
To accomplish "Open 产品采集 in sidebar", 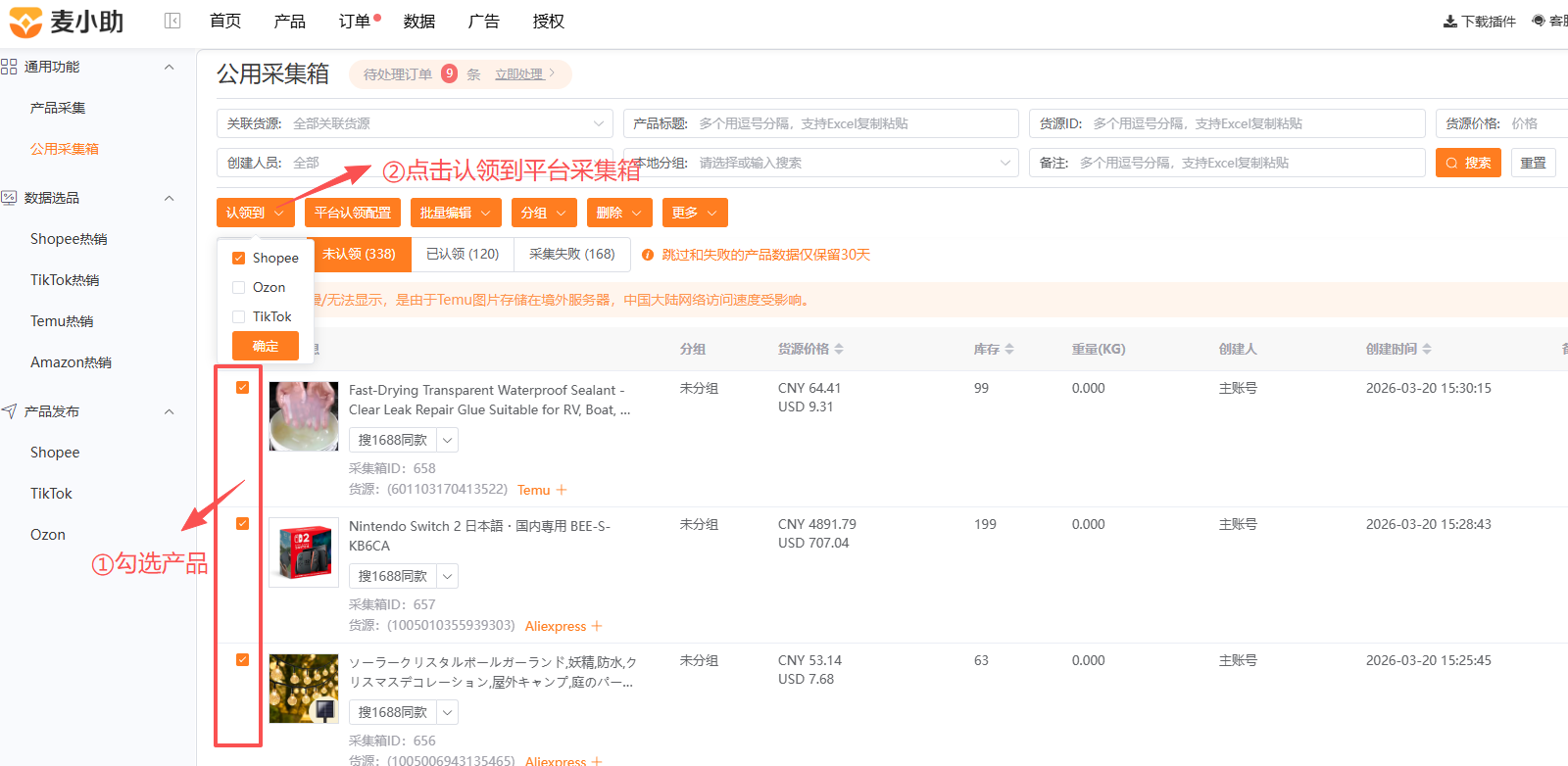I will coord(58,108).
